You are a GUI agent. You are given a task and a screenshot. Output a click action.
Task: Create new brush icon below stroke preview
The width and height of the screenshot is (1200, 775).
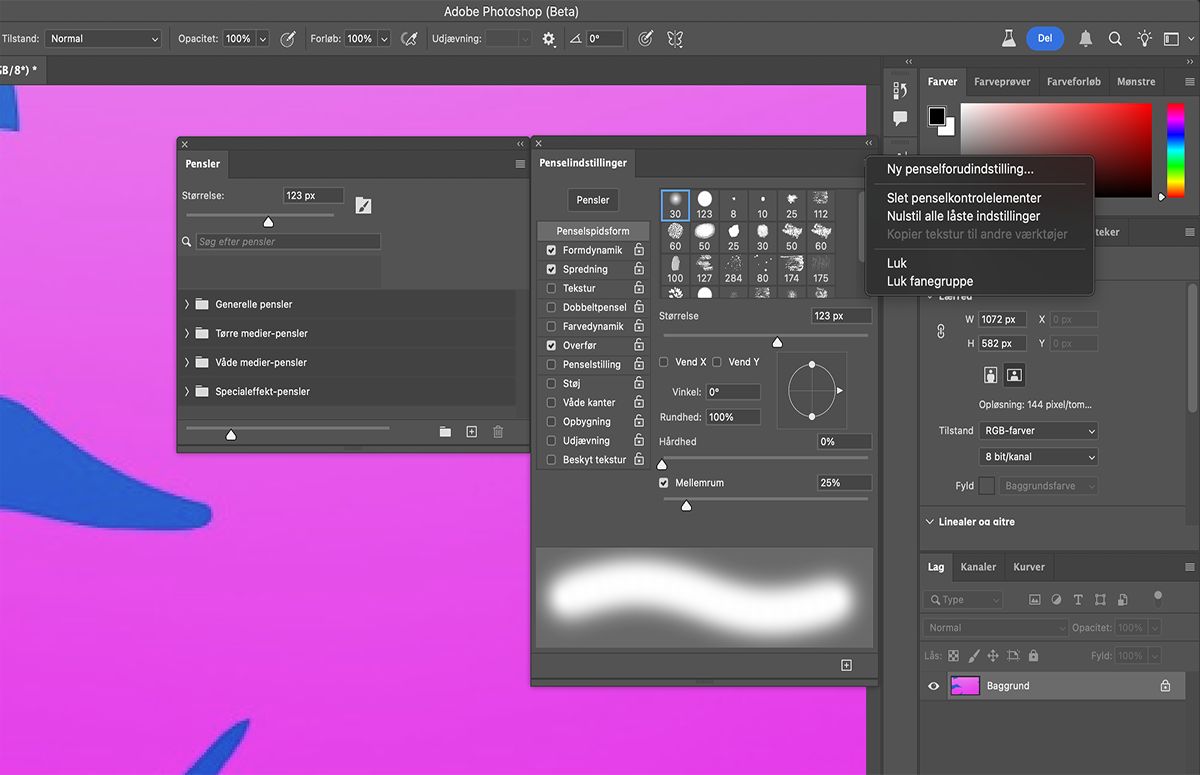[846, 665]
